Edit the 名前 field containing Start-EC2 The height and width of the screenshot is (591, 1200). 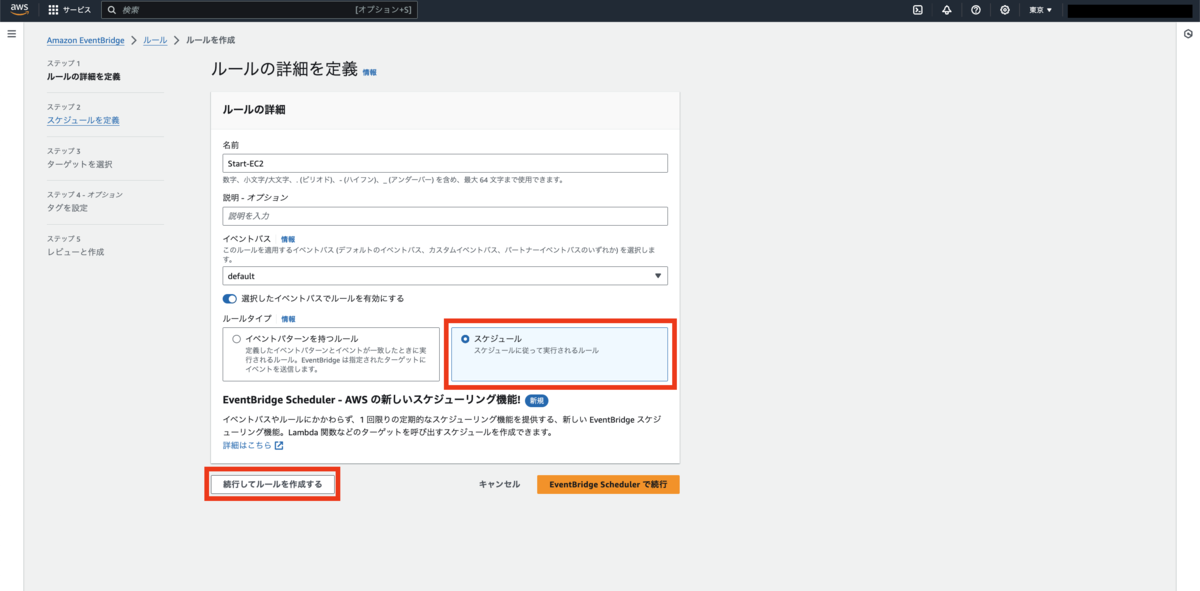(x=445, y=163)
